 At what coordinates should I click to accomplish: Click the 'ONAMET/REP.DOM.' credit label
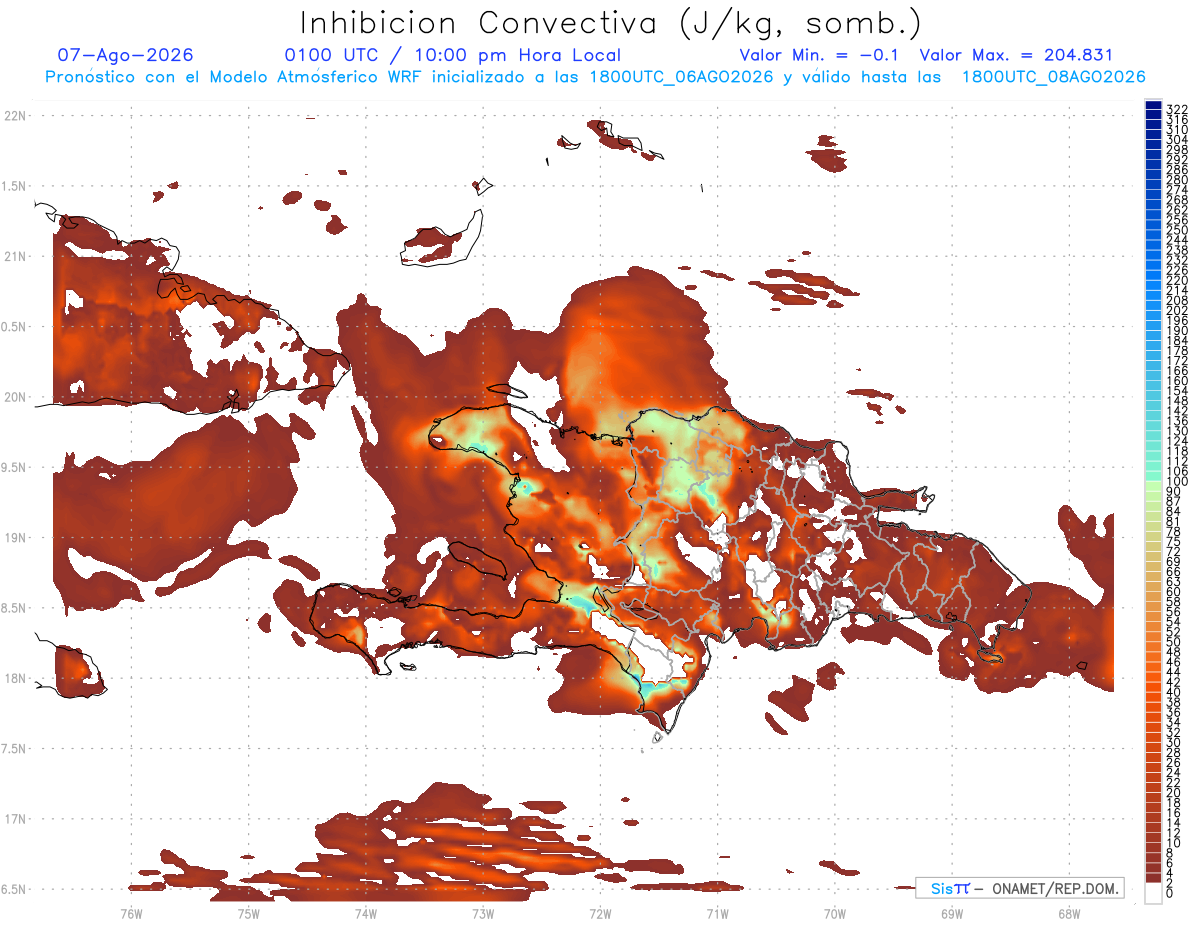[1056, 888]
